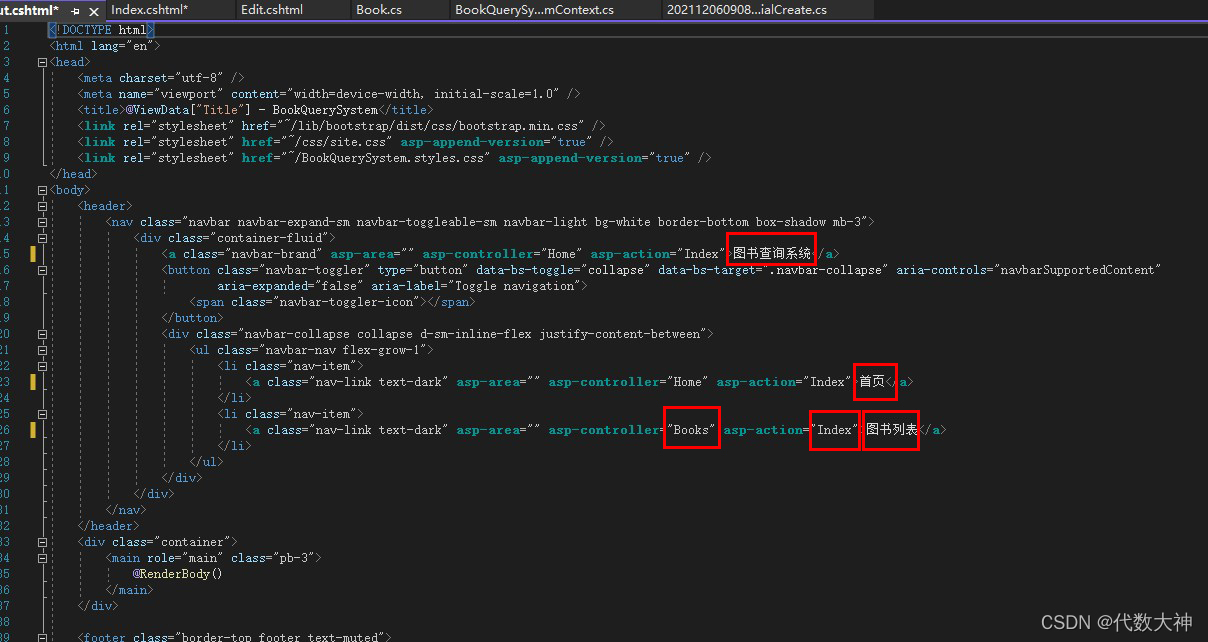
Task: Click the navbar-brand class attribute
Action: [254, 254]
